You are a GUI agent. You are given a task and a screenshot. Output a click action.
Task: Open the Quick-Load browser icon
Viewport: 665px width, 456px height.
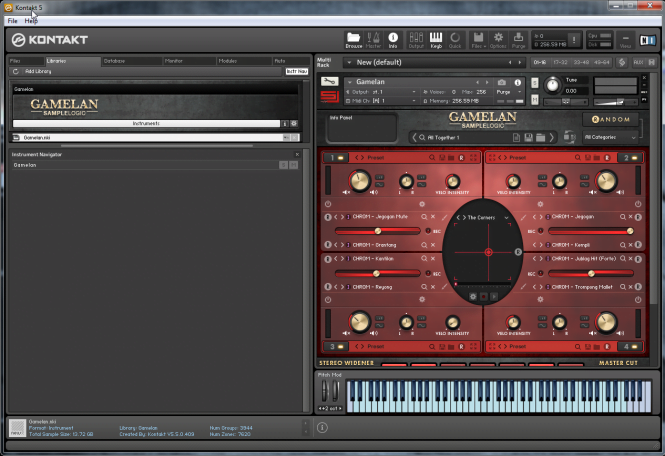(455, 40)
